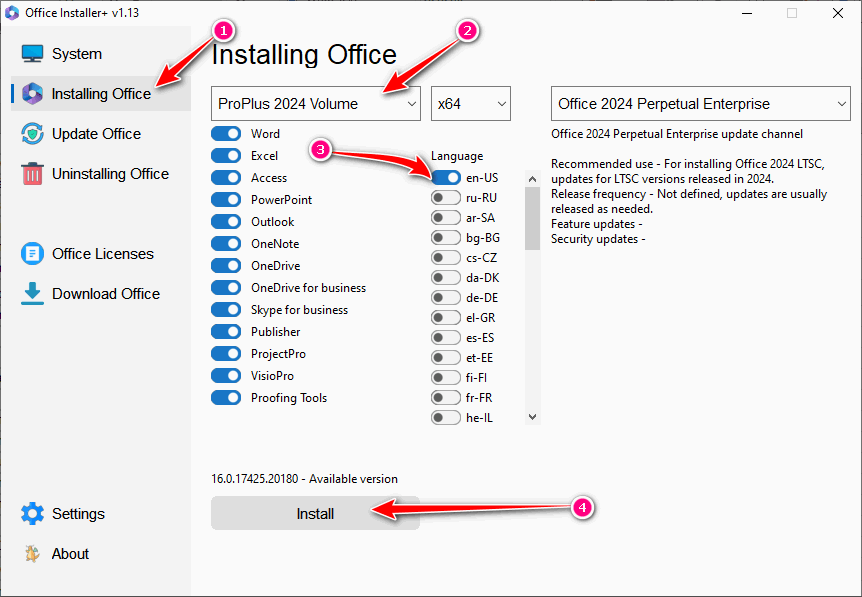The image size is (862, 597).
Task: Close the Office Installer+ window
Action: 838,13
